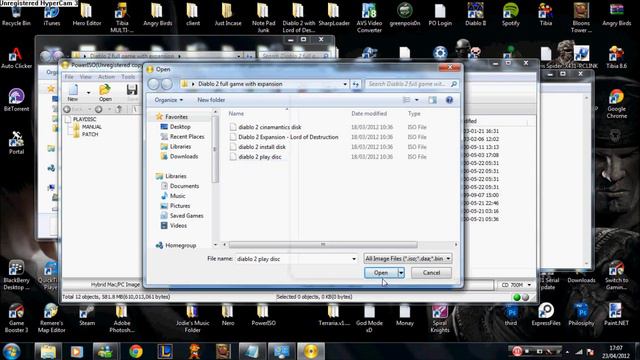Select the 'diablo 2 install disk' file
Viewport: 640px width, 360px height.
pos(262,147)
